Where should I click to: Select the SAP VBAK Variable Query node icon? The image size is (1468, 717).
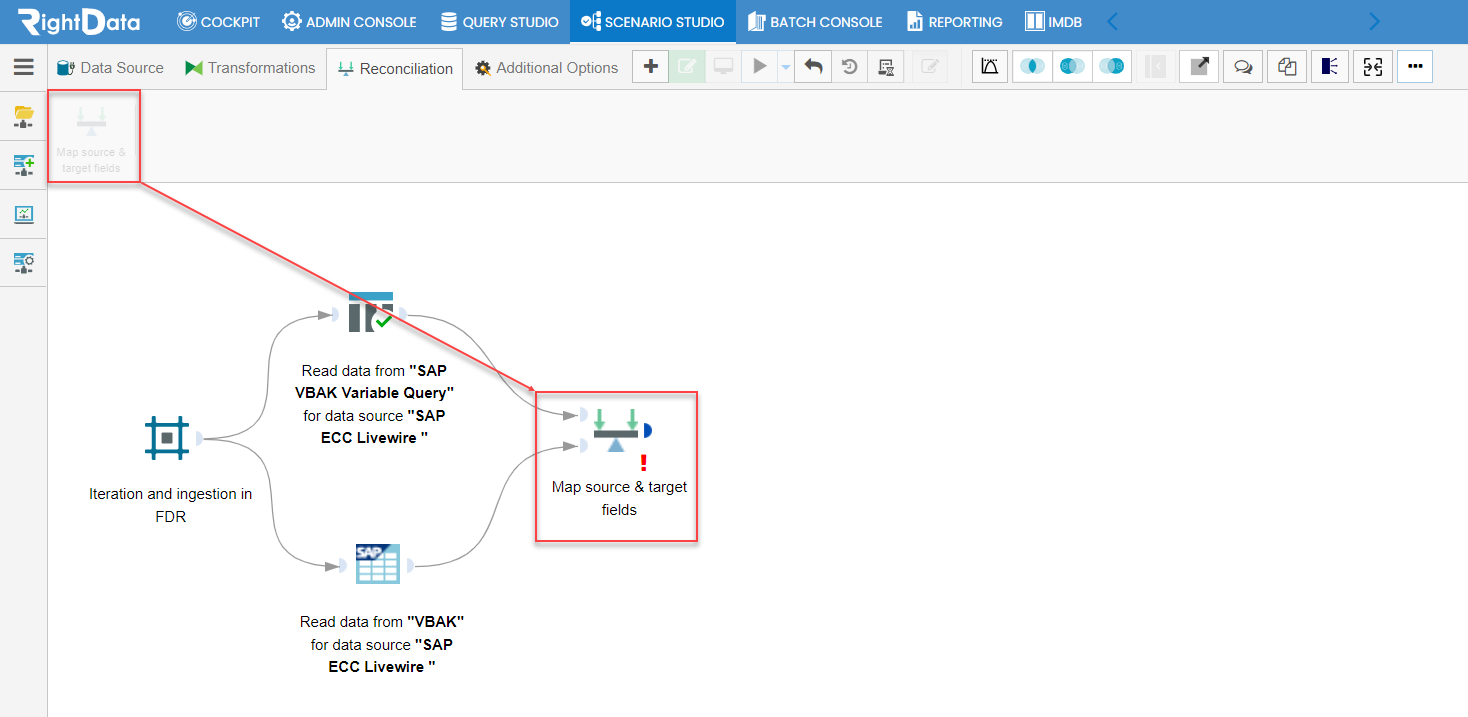pos(370,312)
